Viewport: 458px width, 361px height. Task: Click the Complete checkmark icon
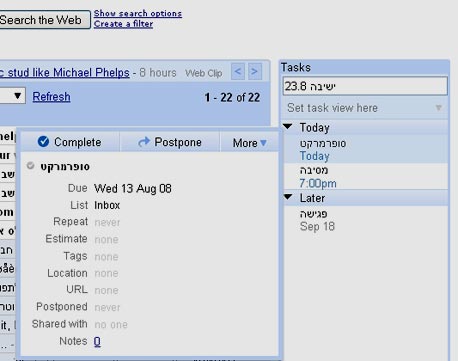point(43,142)
